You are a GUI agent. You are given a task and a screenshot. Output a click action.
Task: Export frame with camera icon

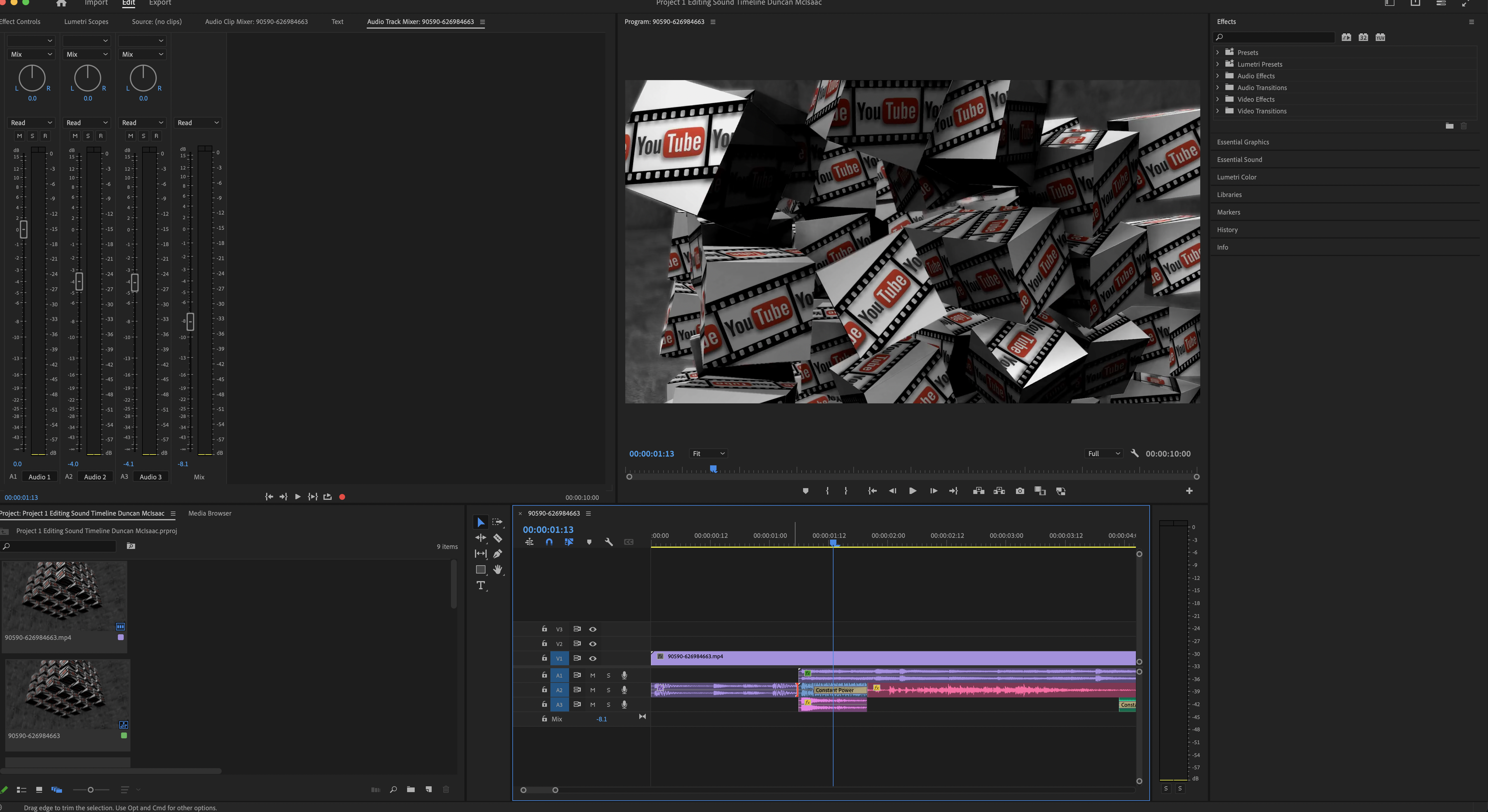1020,491
